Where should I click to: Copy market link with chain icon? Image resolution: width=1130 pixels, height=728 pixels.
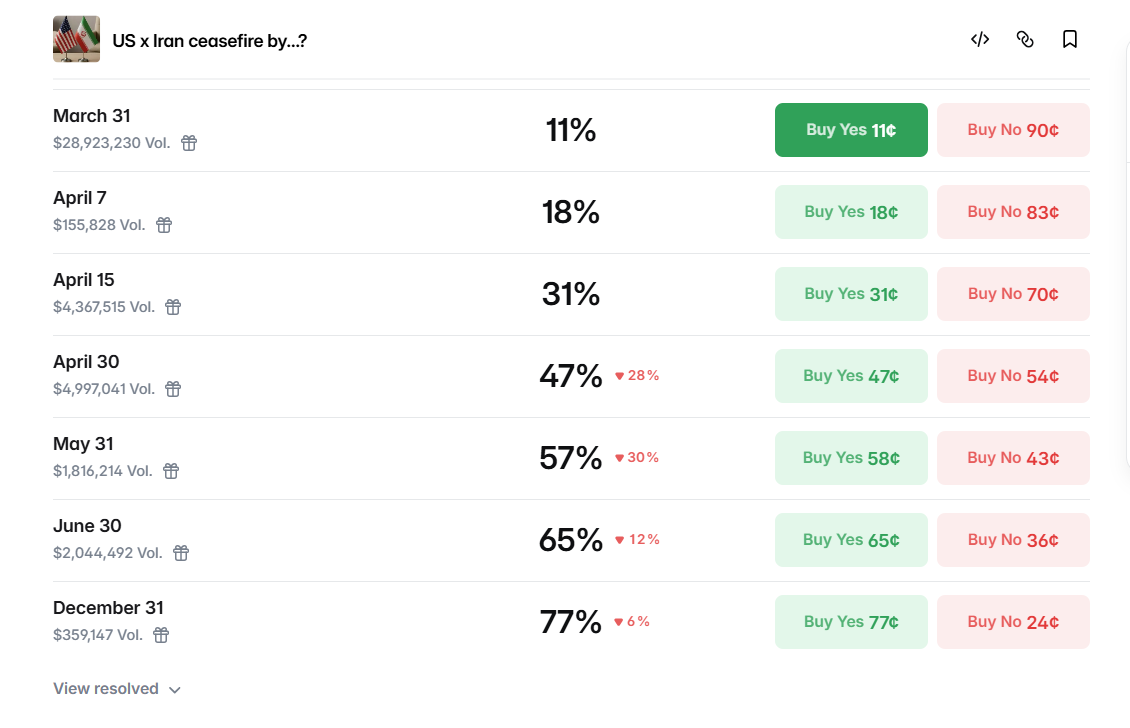(1025, 39)
